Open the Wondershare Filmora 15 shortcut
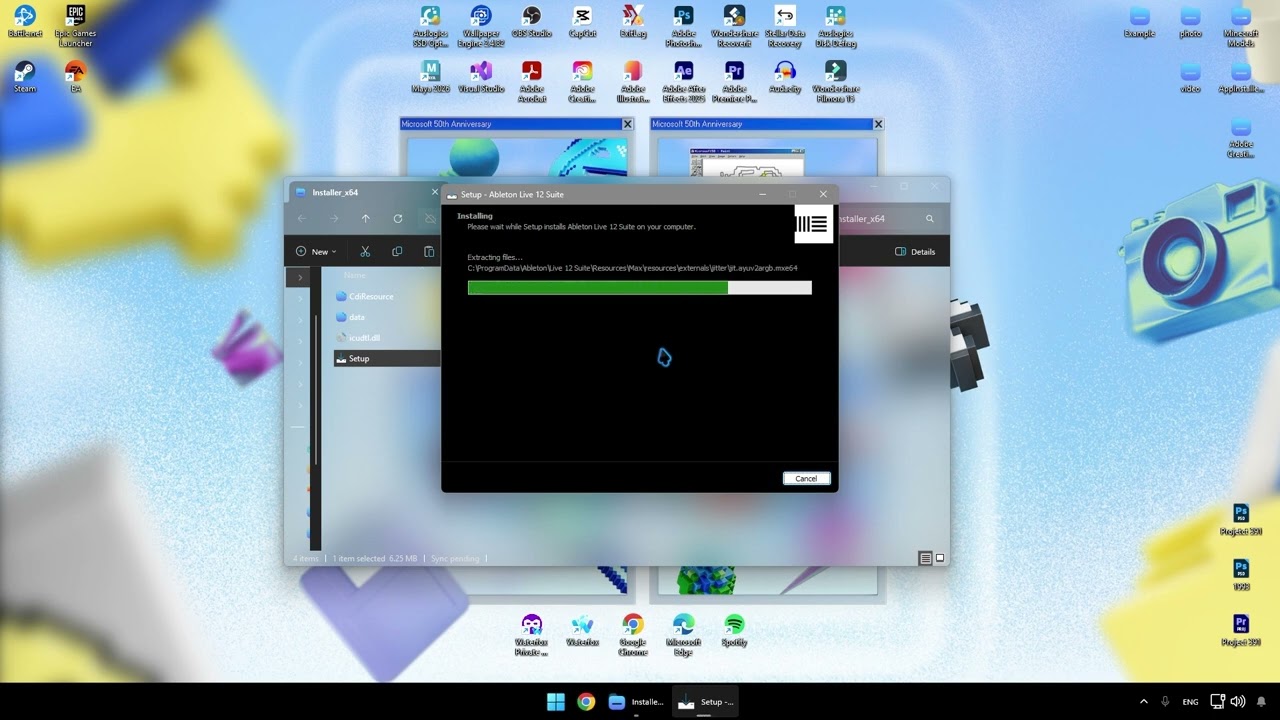The image size is (1280, 720). 836,82
